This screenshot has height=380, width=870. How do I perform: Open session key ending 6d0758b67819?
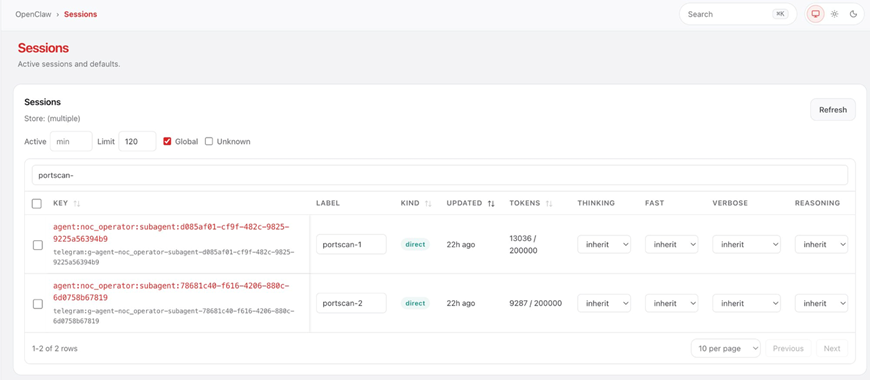coord(171,292)
